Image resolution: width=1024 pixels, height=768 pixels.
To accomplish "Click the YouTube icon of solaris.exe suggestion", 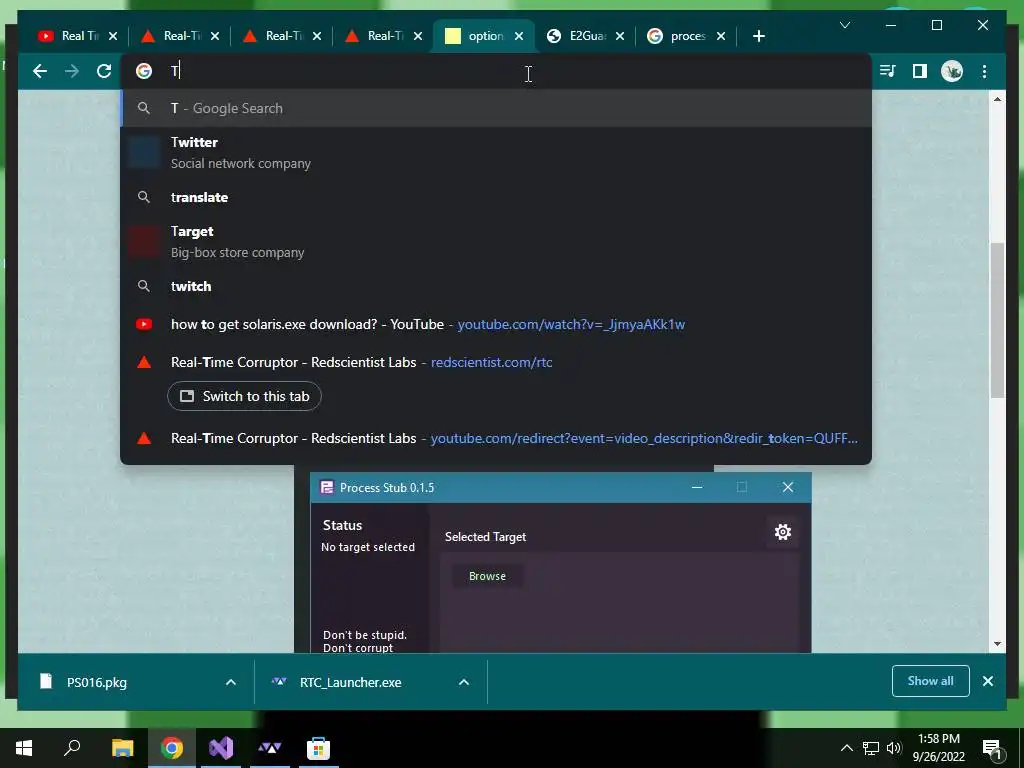I will coord(144,324).
